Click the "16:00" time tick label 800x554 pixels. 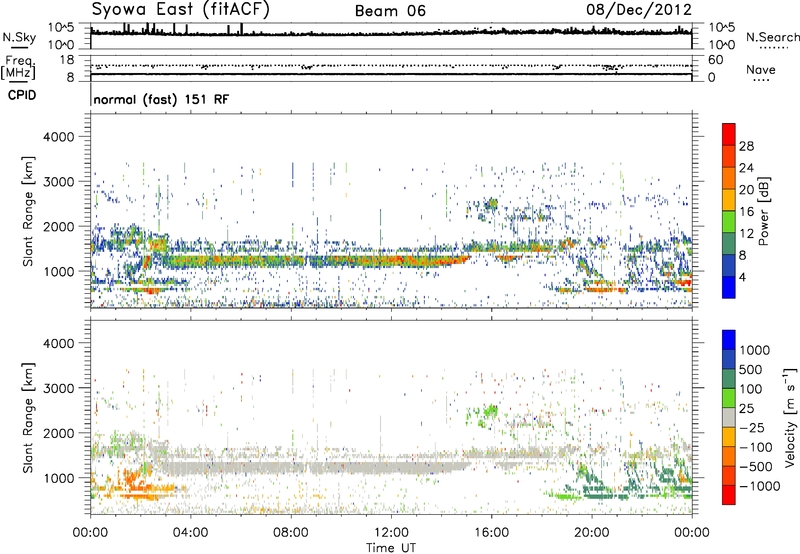tap(491, 533)
